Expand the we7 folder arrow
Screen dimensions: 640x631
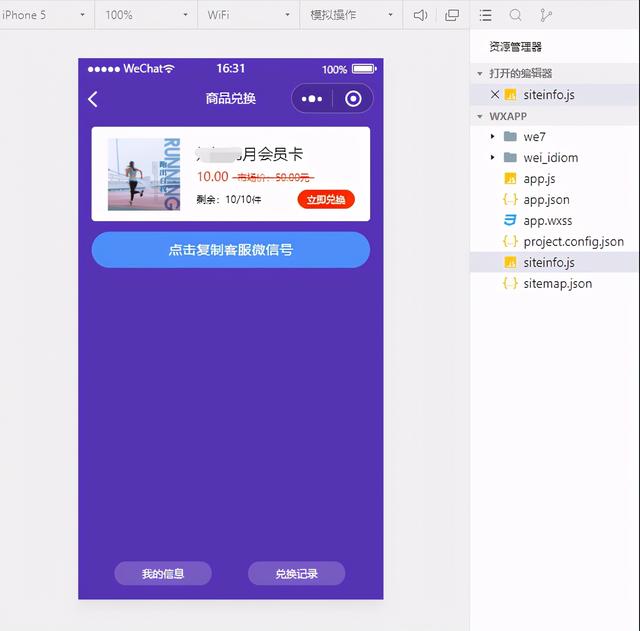[493, 136]
